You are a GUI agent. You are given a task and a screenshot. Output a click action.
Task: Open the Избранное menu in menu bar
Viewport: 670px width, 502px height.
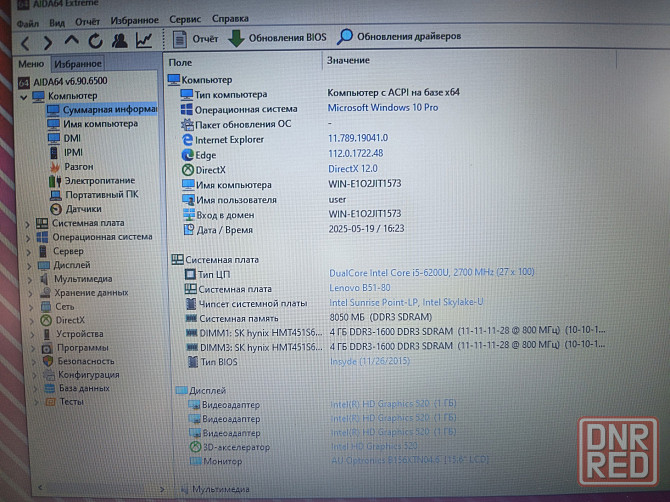coord(135,20)
